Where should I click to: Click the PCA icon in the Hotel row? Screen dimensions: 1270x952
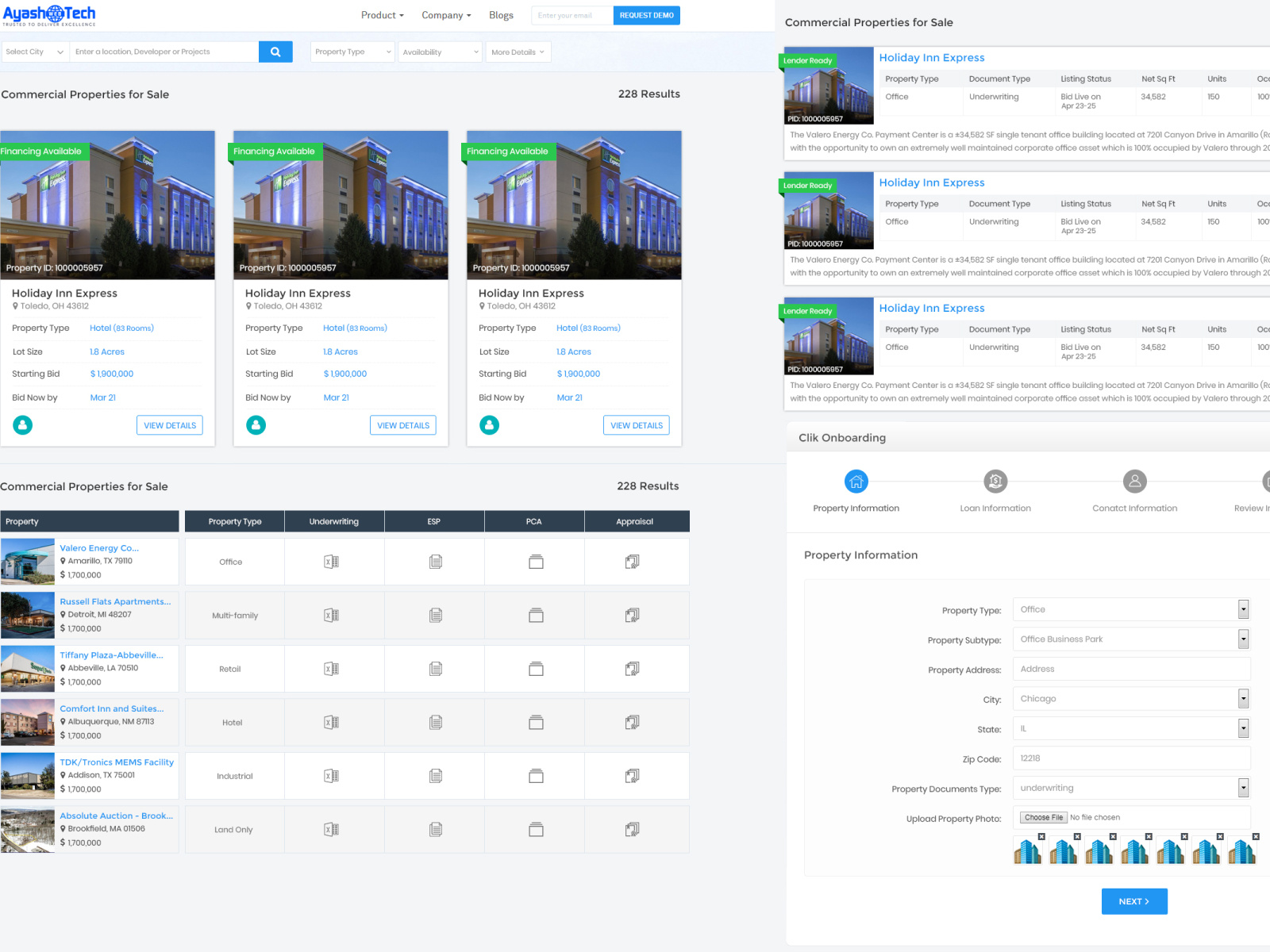coord(535,722)
